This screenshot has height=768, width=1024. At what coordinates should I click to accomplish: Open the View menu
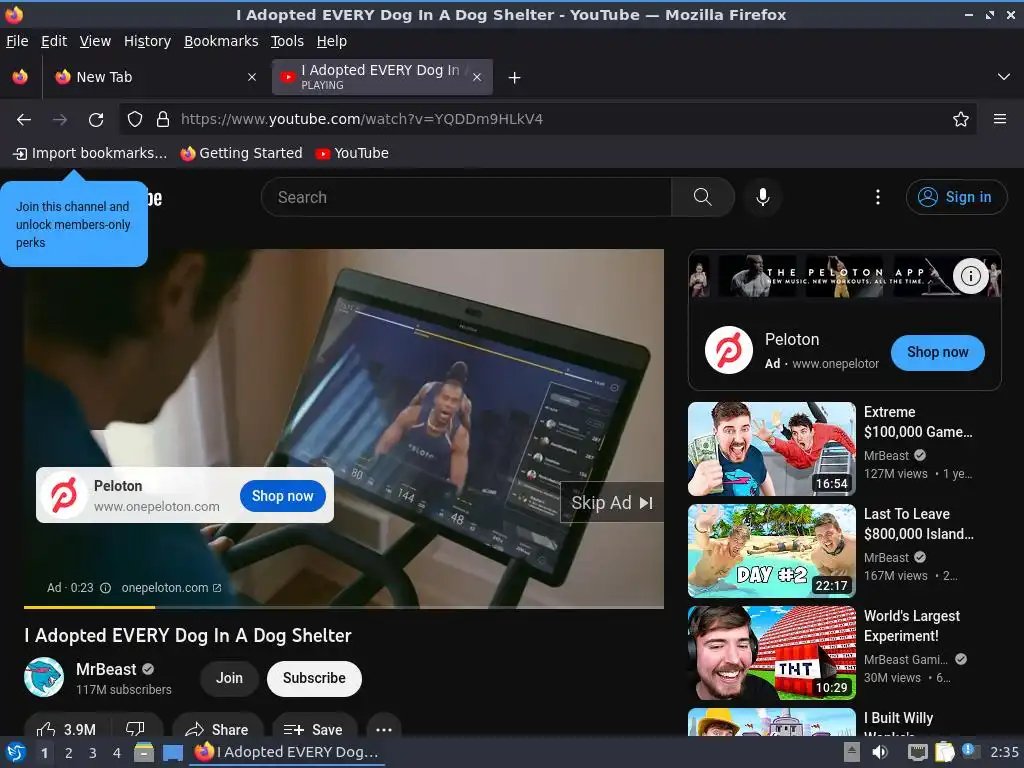95,41
